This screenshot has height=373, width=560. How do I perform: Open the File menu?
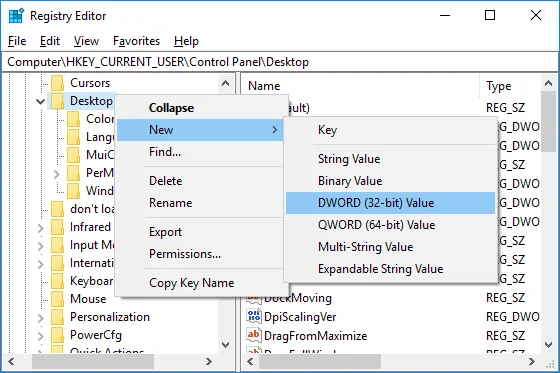point(17,41)
